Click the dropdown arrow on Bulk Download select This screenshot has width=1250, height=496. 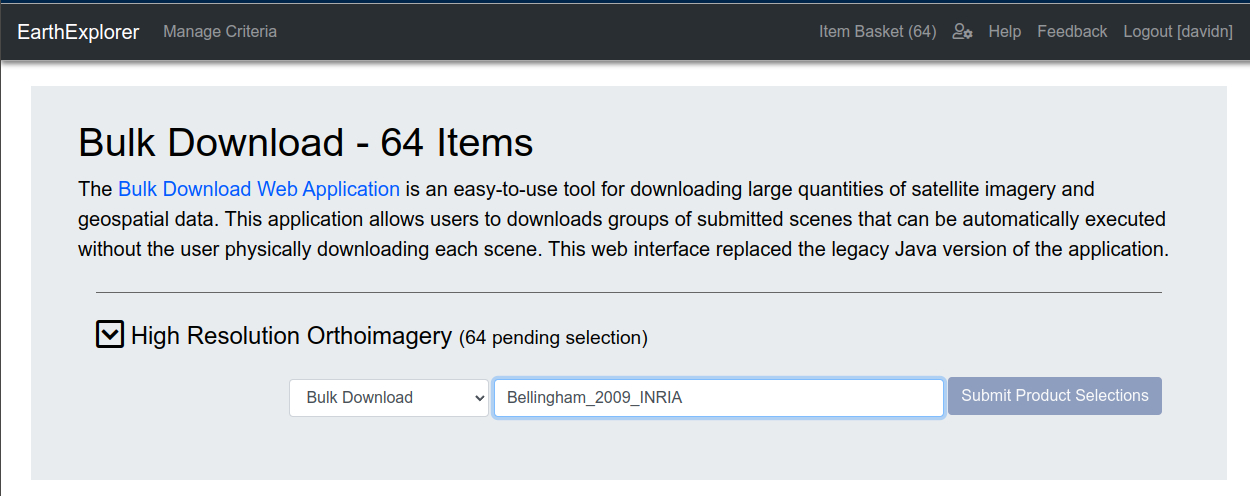coord(476,397)
